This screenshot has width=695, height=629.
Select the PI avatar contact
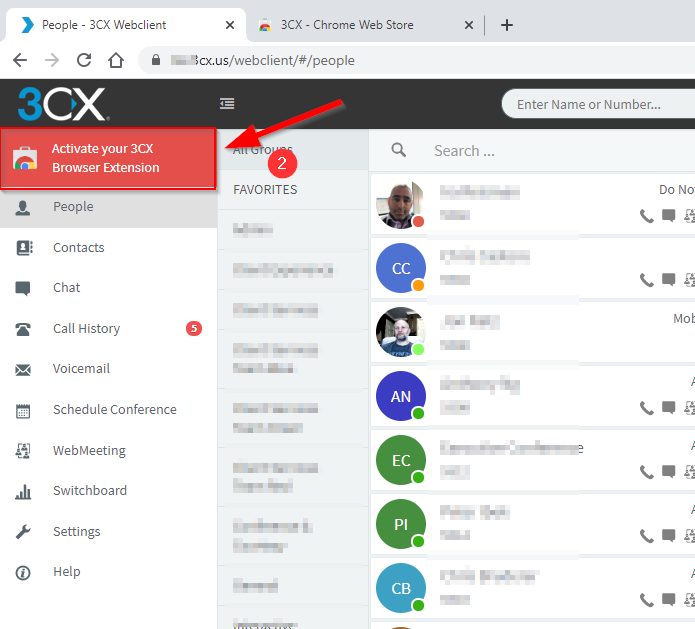tap(401, 524)
